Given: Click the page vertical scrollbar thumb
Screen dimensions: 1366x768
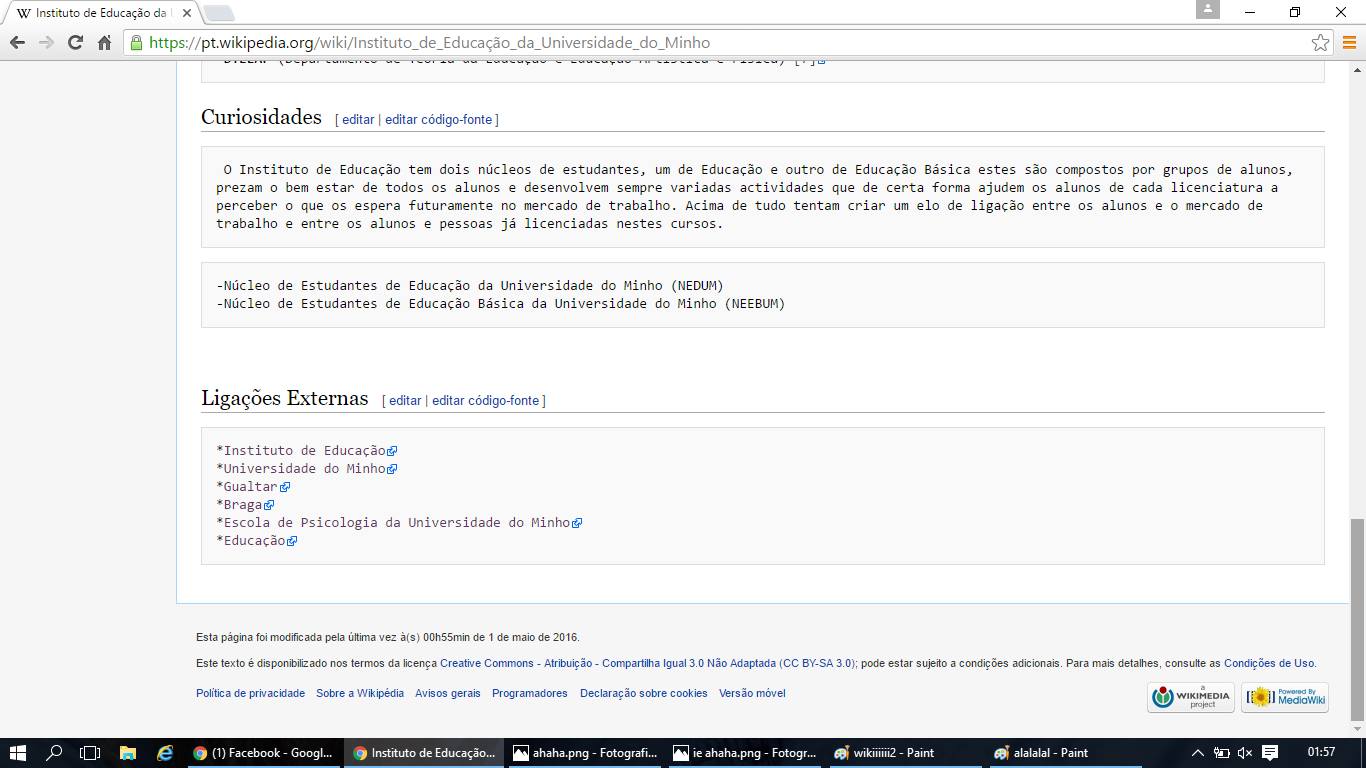Looking at the screenshot, I should 1357,619.
